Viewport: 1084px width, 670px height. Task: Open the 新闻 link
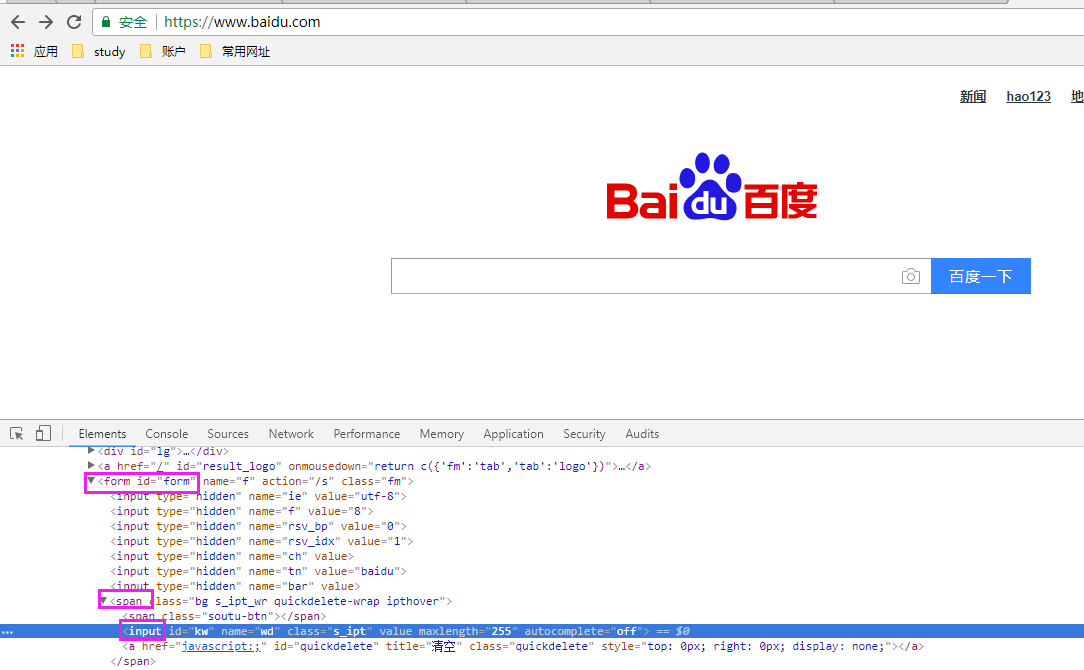[973, 96]
